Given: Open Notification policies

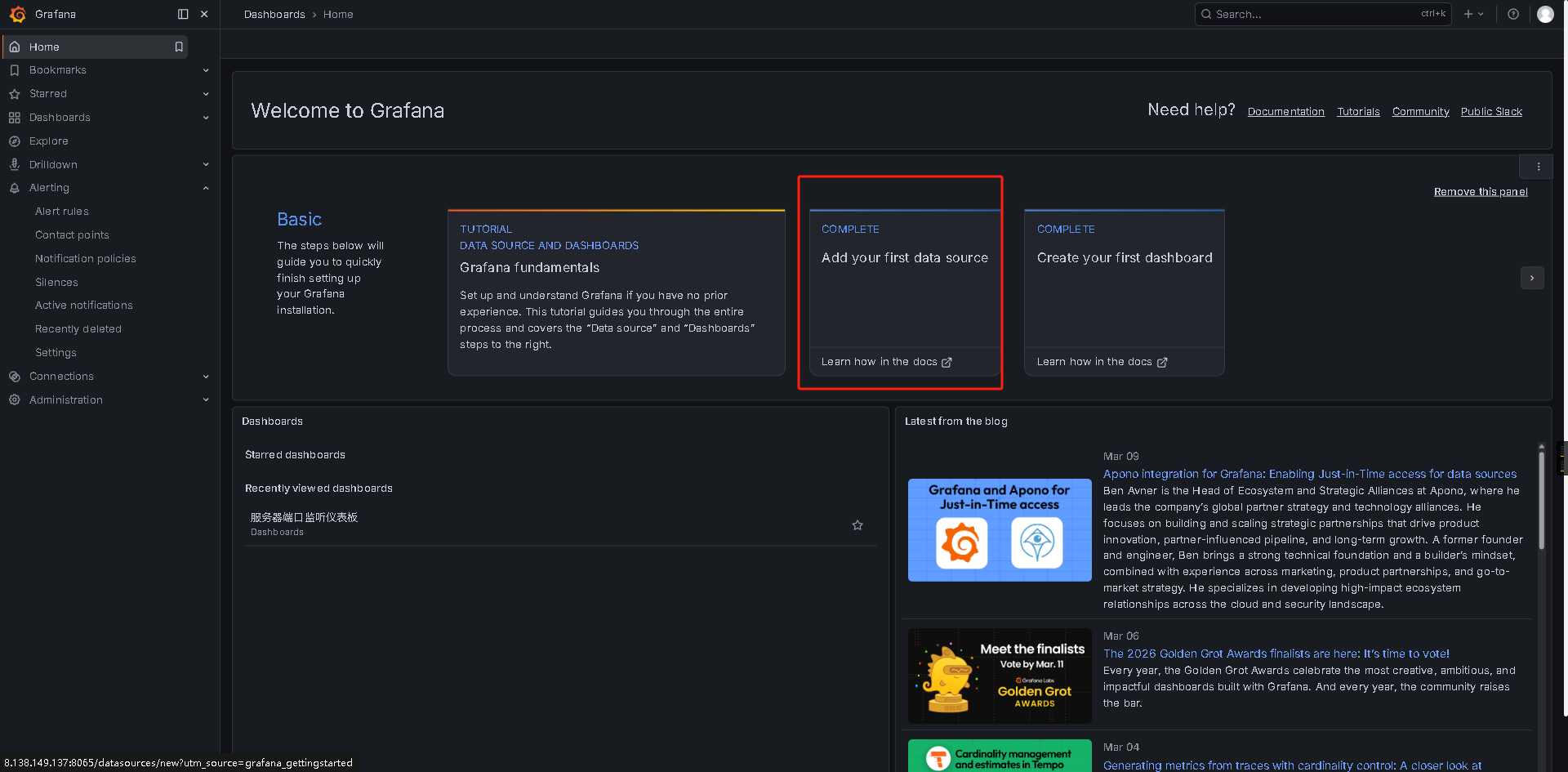Looking at the screenshot, I should pos(86,259).
